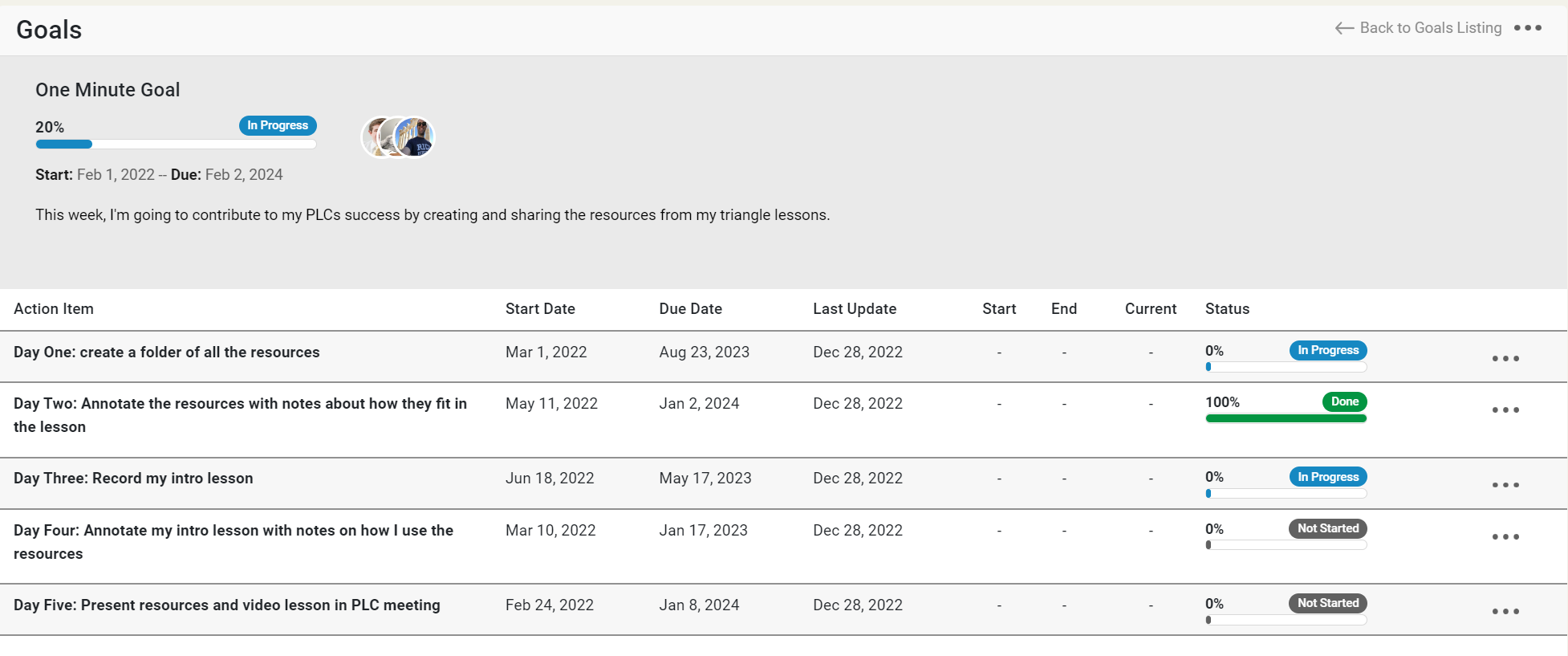The image size is (1568, 656).
Task: Click the May 17, 2023 due date
Action: 705,479
